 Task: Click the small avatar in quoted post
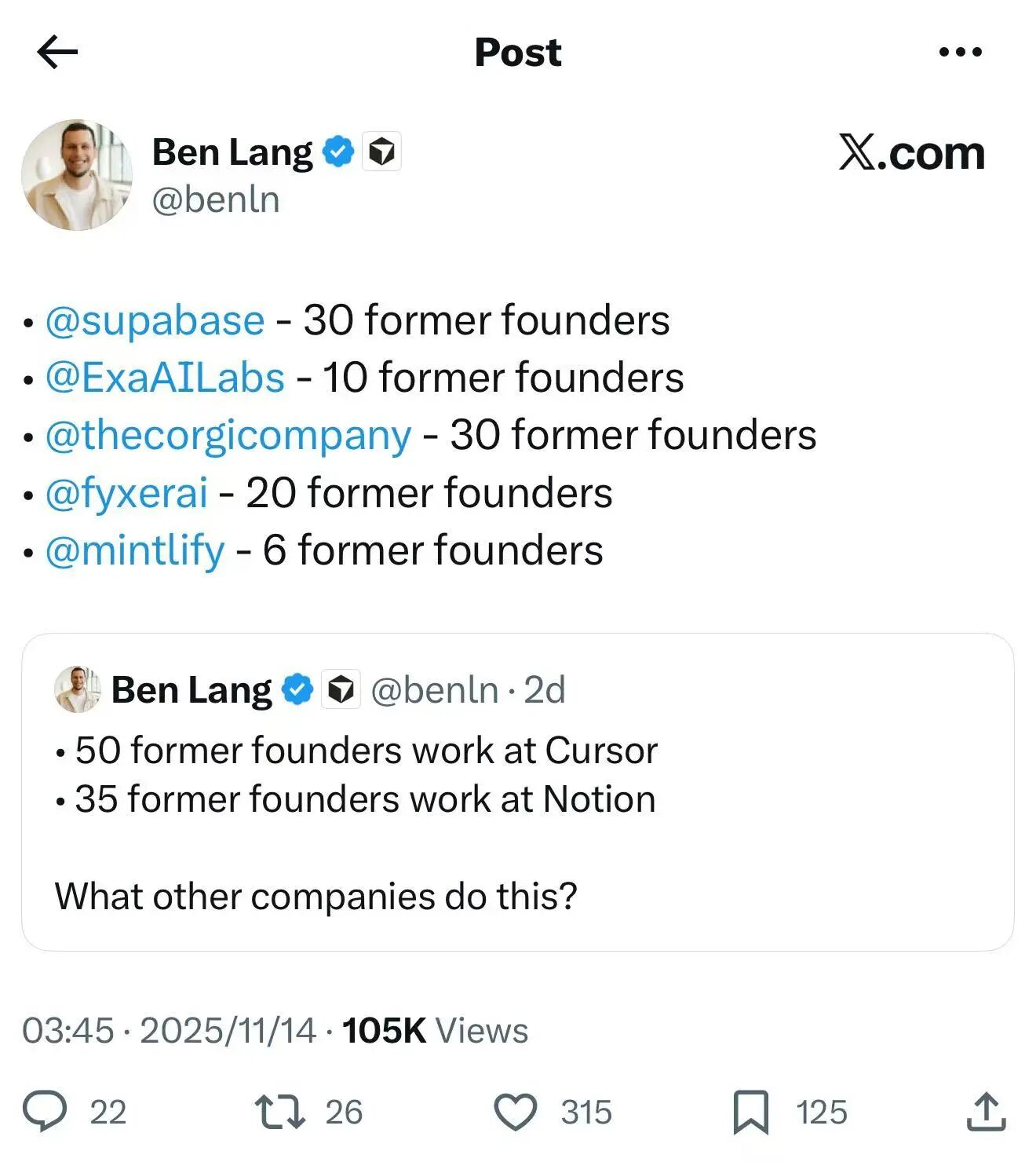coord(77,690)
